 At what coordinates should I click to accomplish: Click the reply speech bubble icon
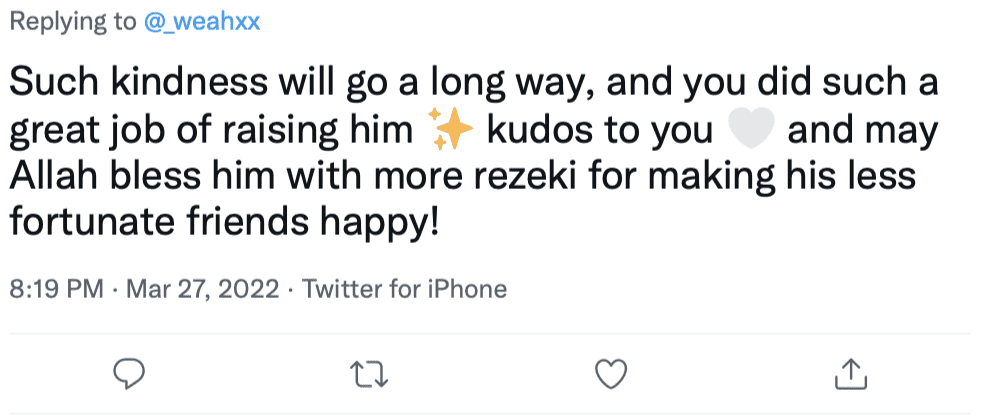coord(129,374)
